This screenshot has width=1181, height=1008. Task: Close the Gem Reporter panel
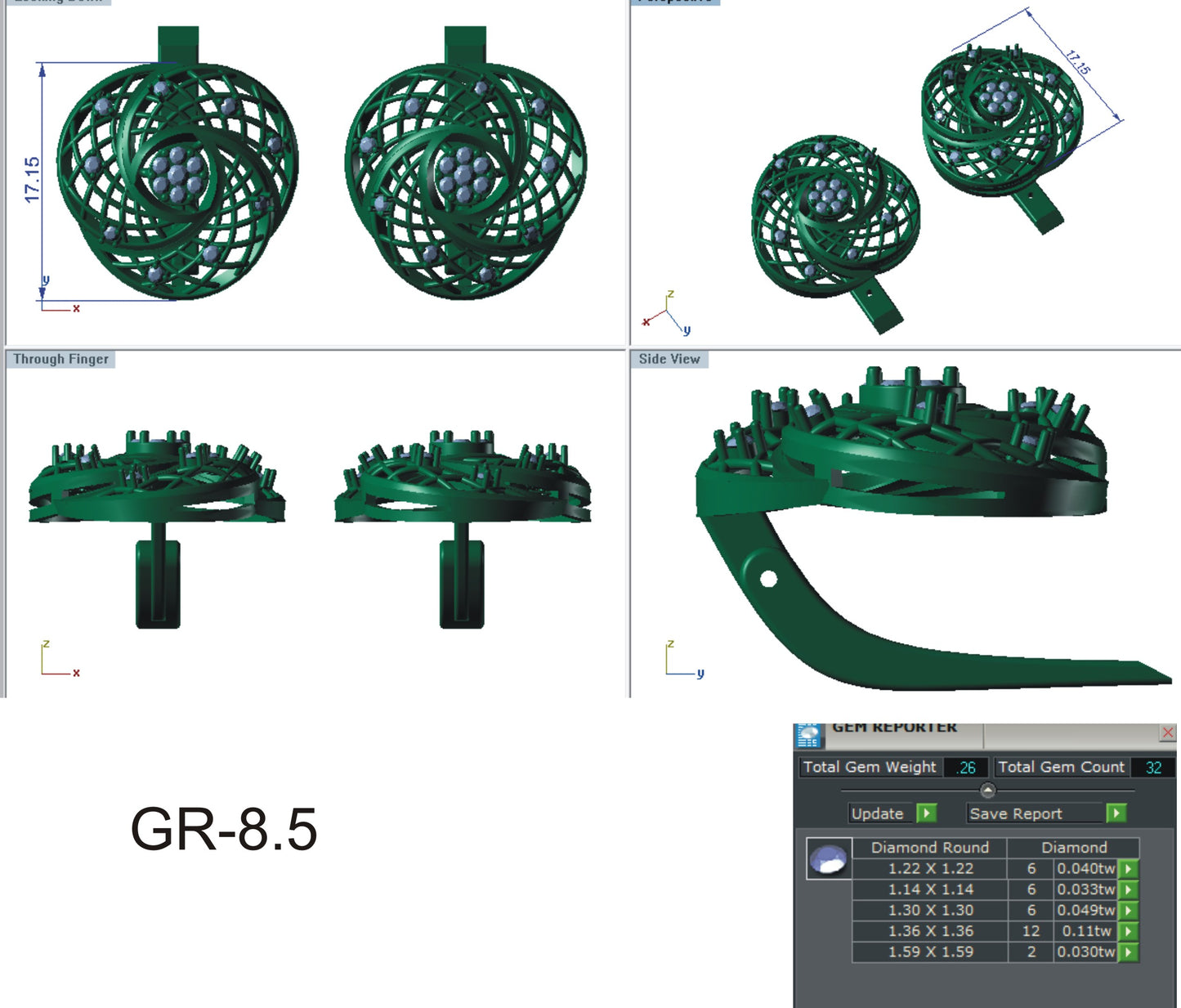(x=1168, y=732)
